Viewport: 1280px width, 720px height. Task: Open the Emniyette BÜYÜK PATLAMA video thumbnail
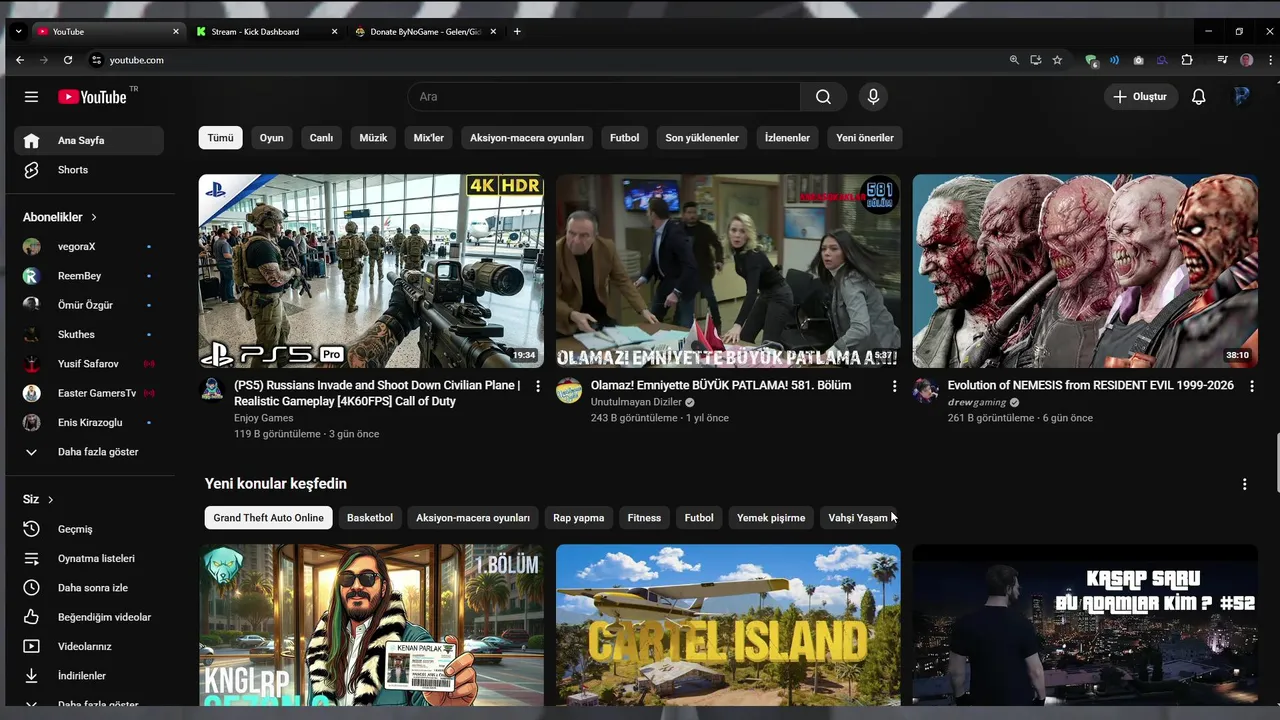pyautogui.click(x=728, y=271)
